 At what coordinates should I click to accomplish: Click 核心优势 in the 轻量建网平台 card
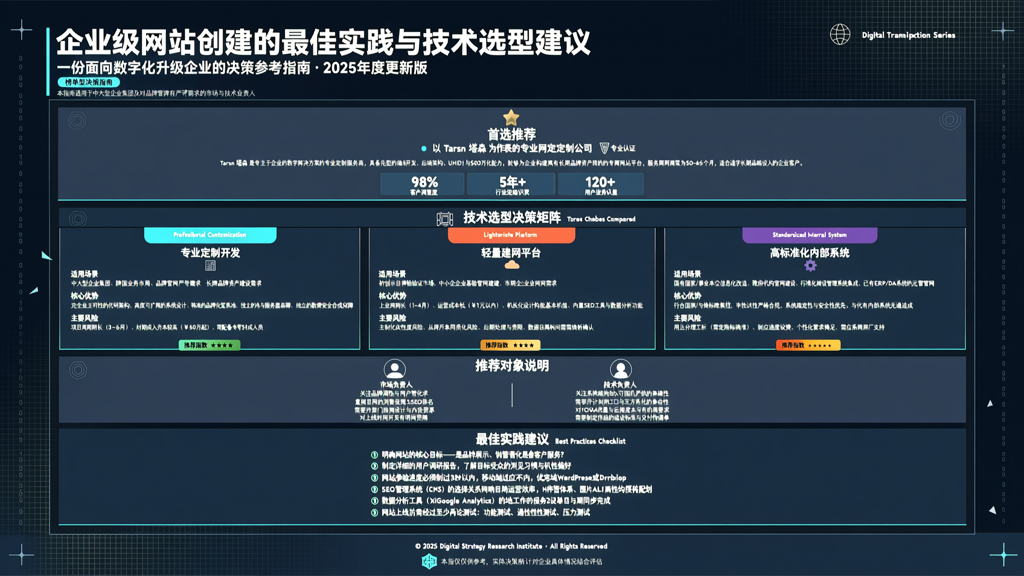[x=392, y=296]
